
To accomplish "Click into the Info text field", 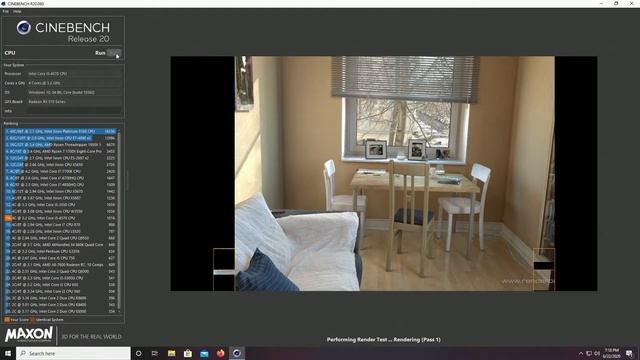I will (x=74, y=111).
